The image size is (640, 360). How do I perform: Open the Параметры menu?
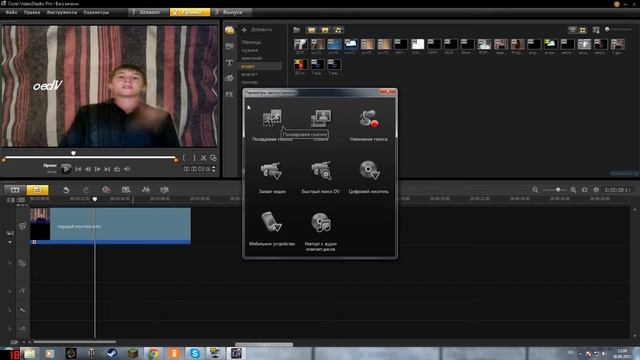pos(96,12)
